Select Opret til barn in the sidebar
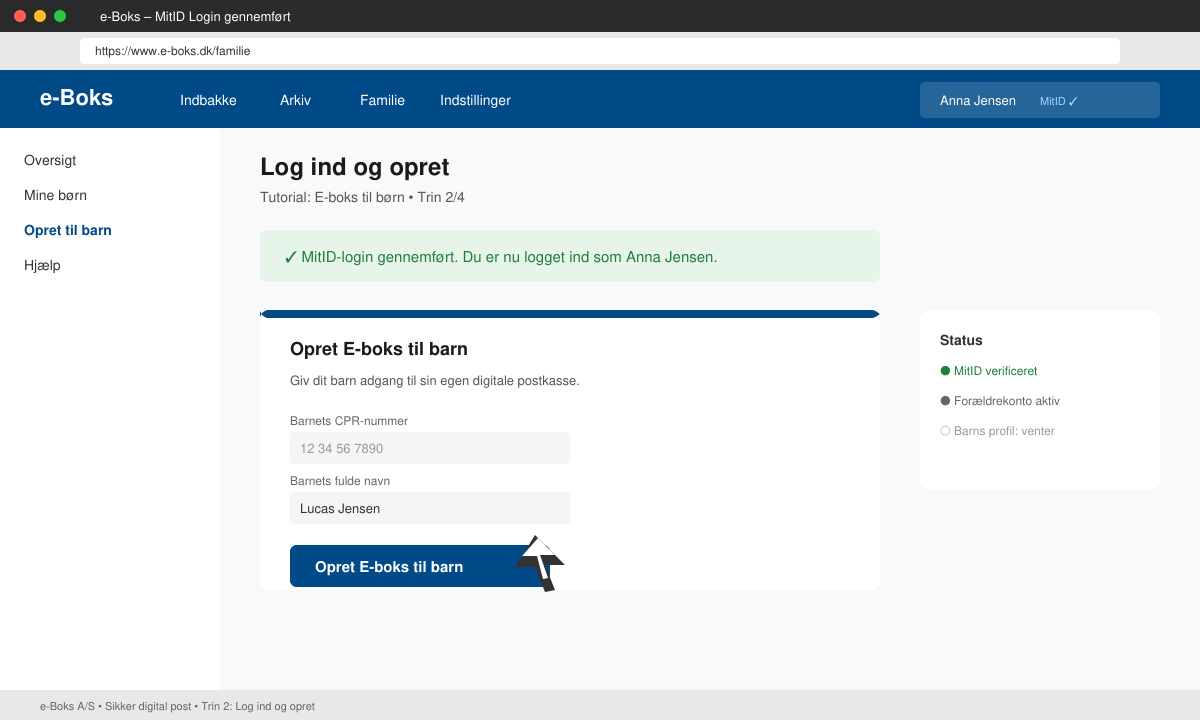This screenshot has width=1200, height=720. [x=68, y=230]
